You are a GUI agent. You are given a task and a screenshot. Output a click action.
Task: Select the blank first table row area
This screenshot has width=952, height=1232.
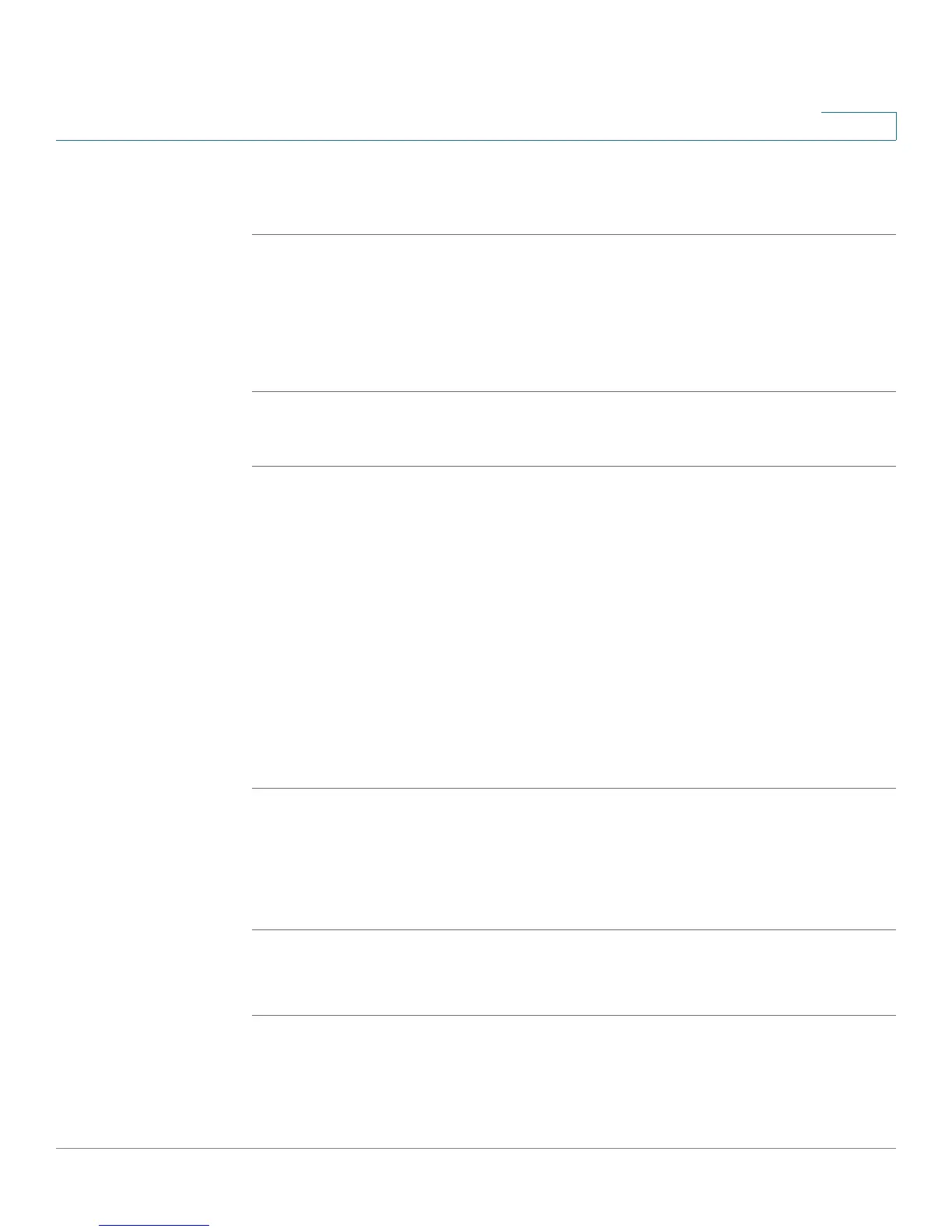click(x=574, y=313)
